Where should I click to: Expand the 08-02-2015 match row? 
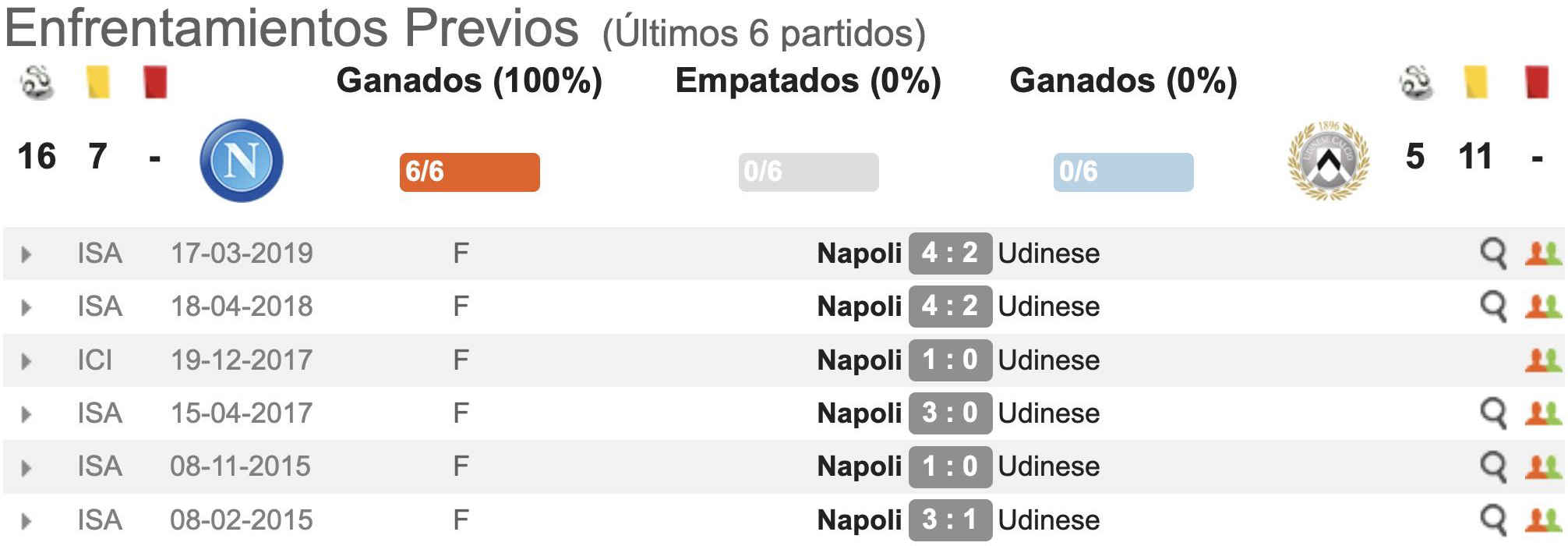click(x=26, y=521)
